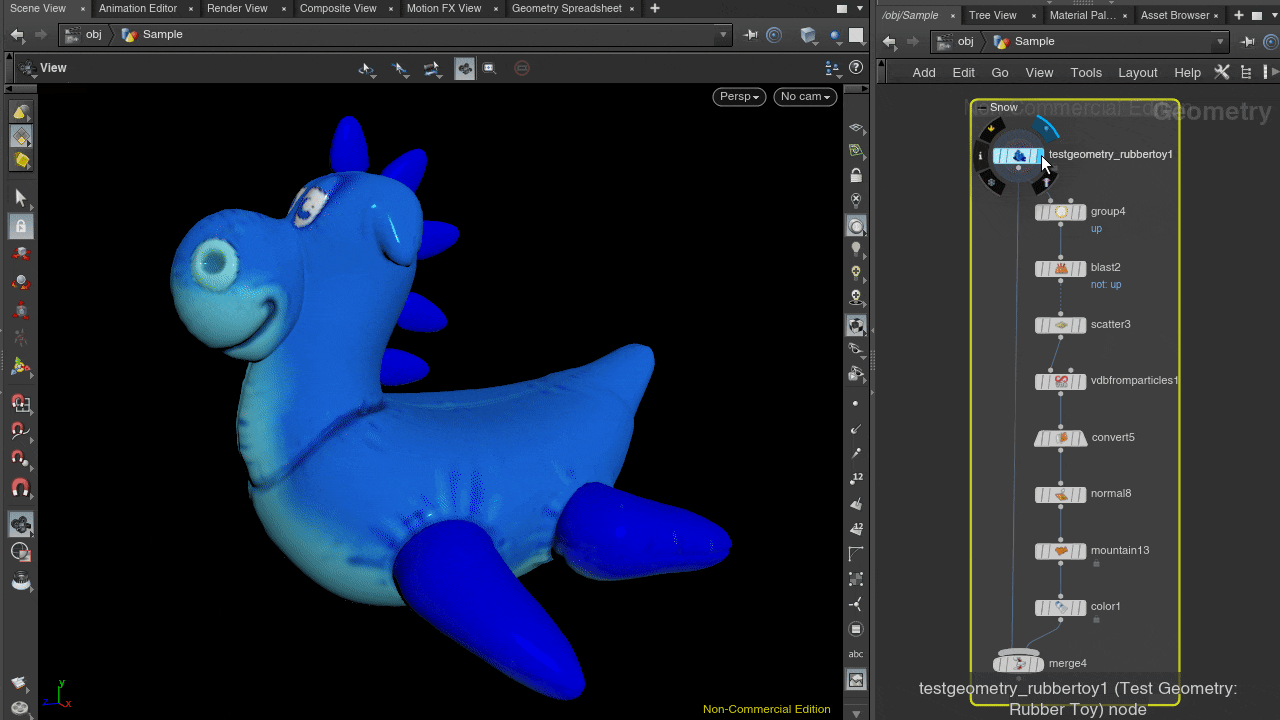
Task: Click the color1 node icon
Action: pyautogui.click(x=1060, y=608)
